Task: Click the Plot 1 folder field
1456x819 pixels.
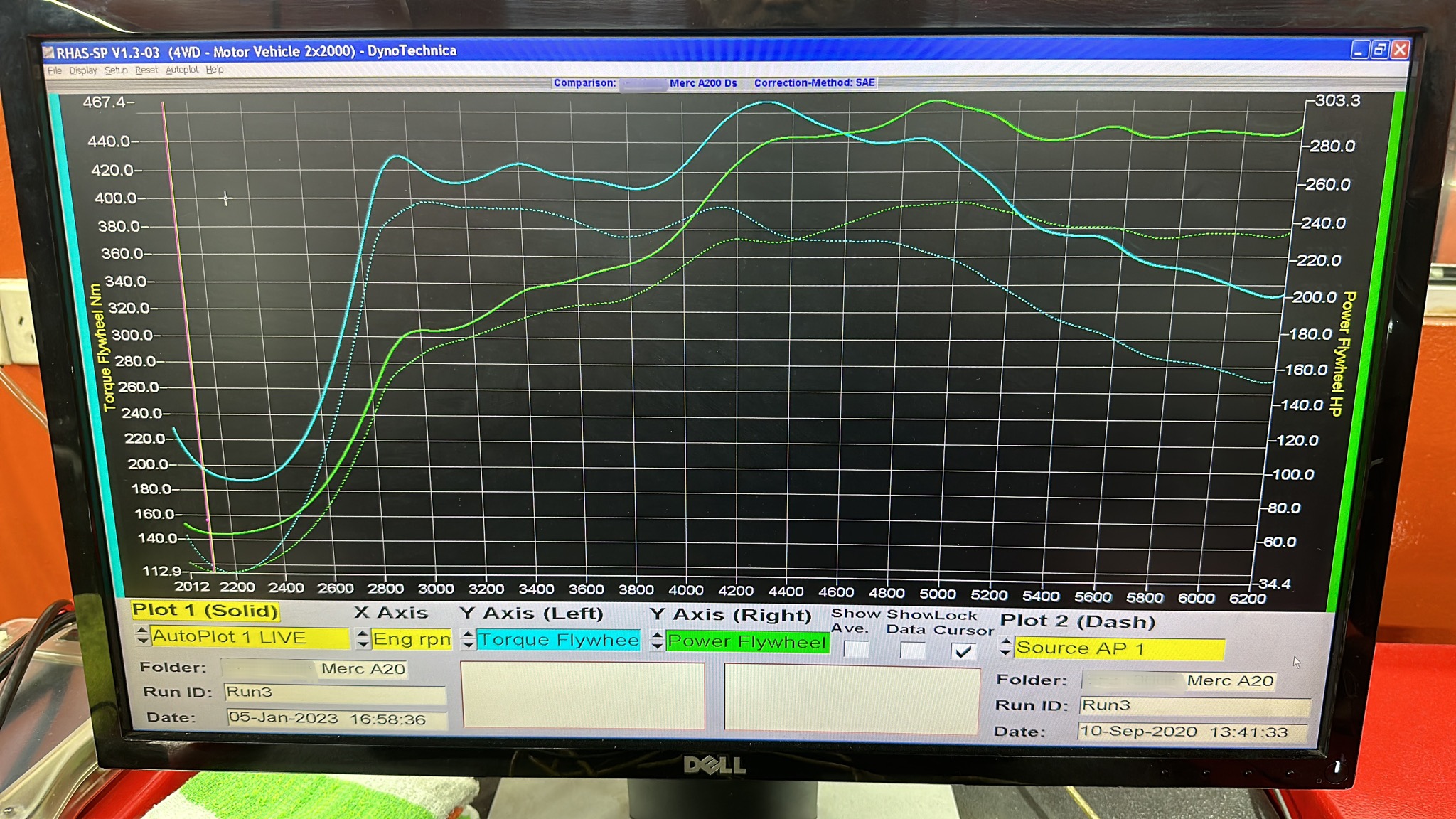Action: 314,668
